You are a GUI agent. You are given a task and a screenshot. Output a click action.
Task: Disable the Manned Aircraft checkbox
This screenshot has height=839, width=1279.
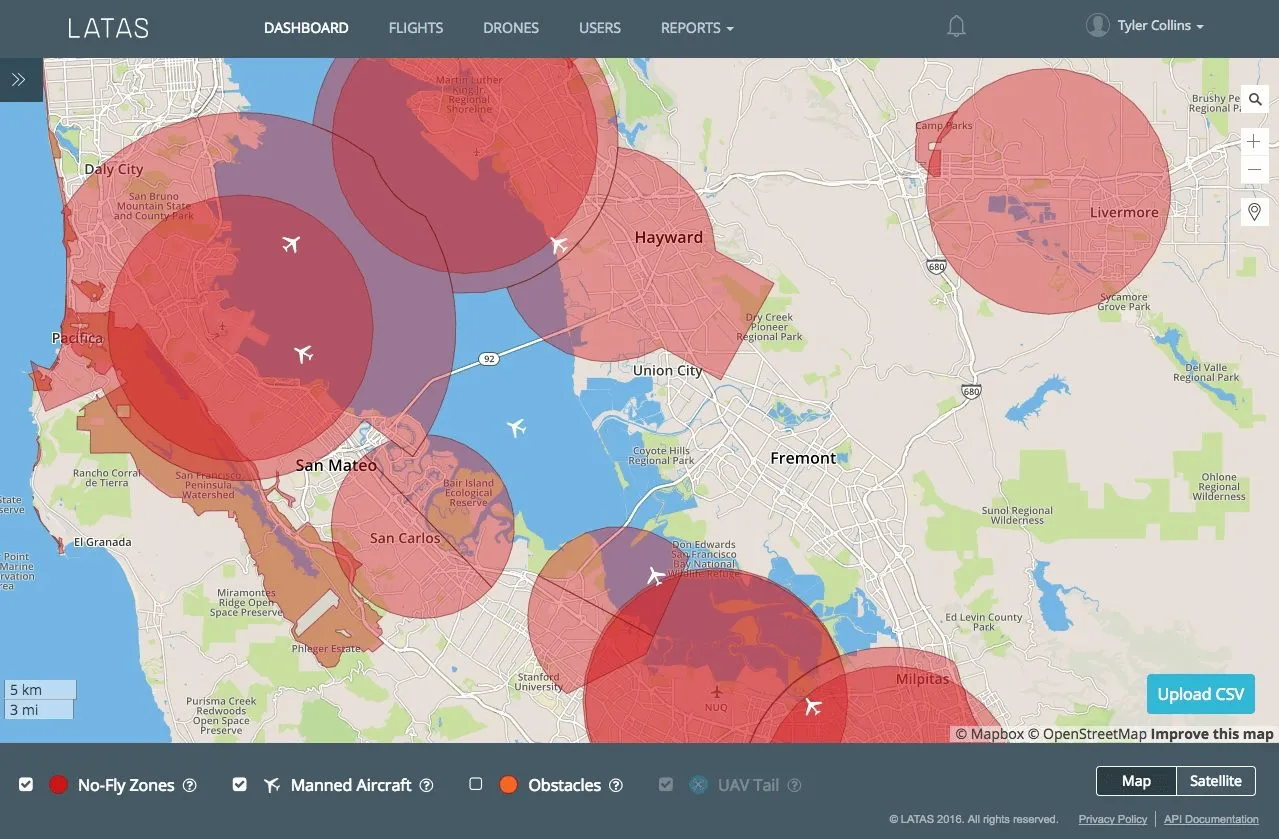click(239, 785)
